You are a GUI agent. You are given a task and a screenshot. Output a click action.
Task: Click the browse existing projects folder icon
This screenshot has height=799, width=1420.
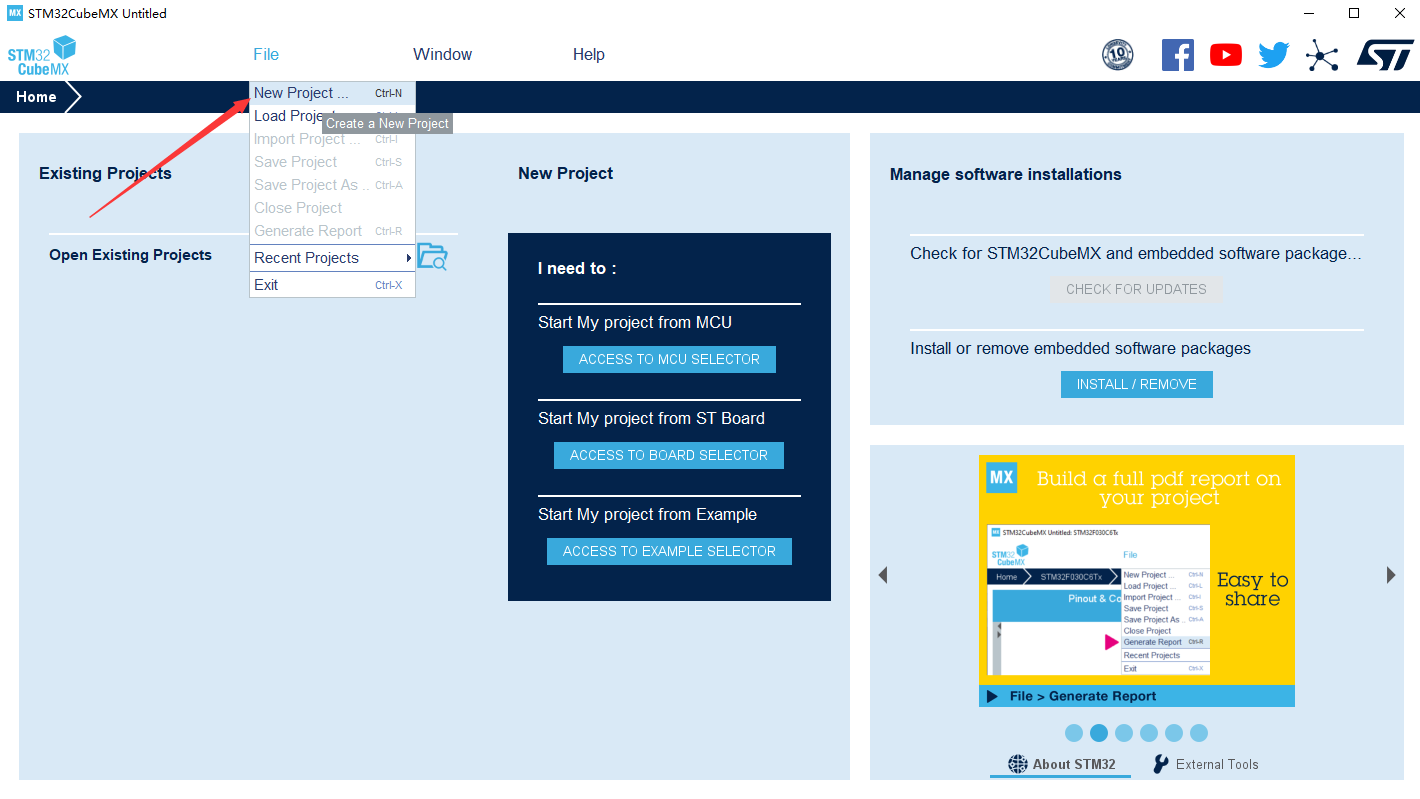click(432, 257)
